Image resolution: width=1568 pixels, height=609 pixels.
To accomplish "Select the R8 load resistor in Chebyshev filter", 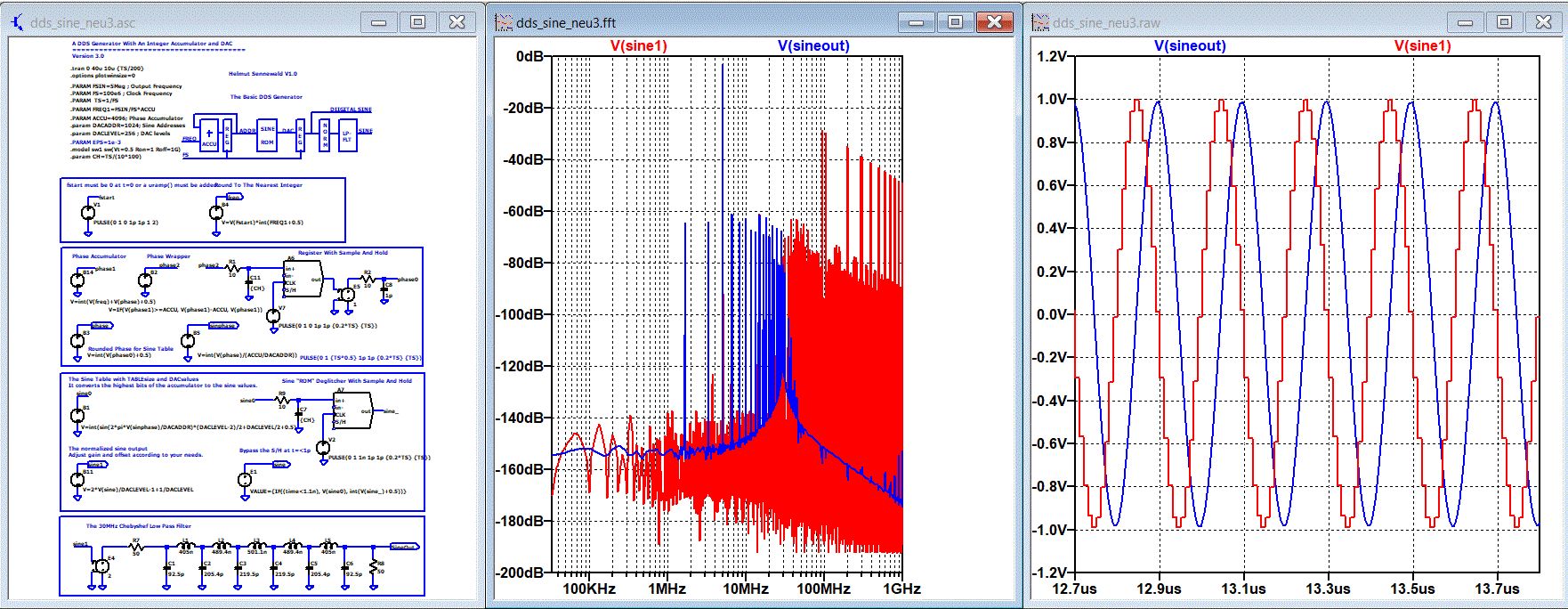I will click(x=372, y=566).
